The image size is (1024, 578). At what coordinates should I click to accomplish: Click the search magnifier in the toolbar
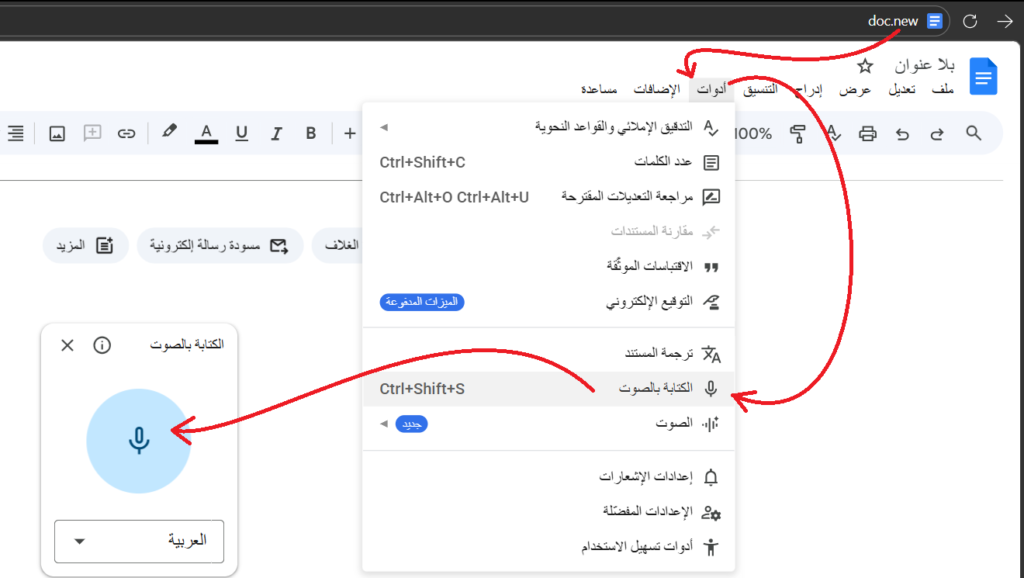click(x=973, y=133)
